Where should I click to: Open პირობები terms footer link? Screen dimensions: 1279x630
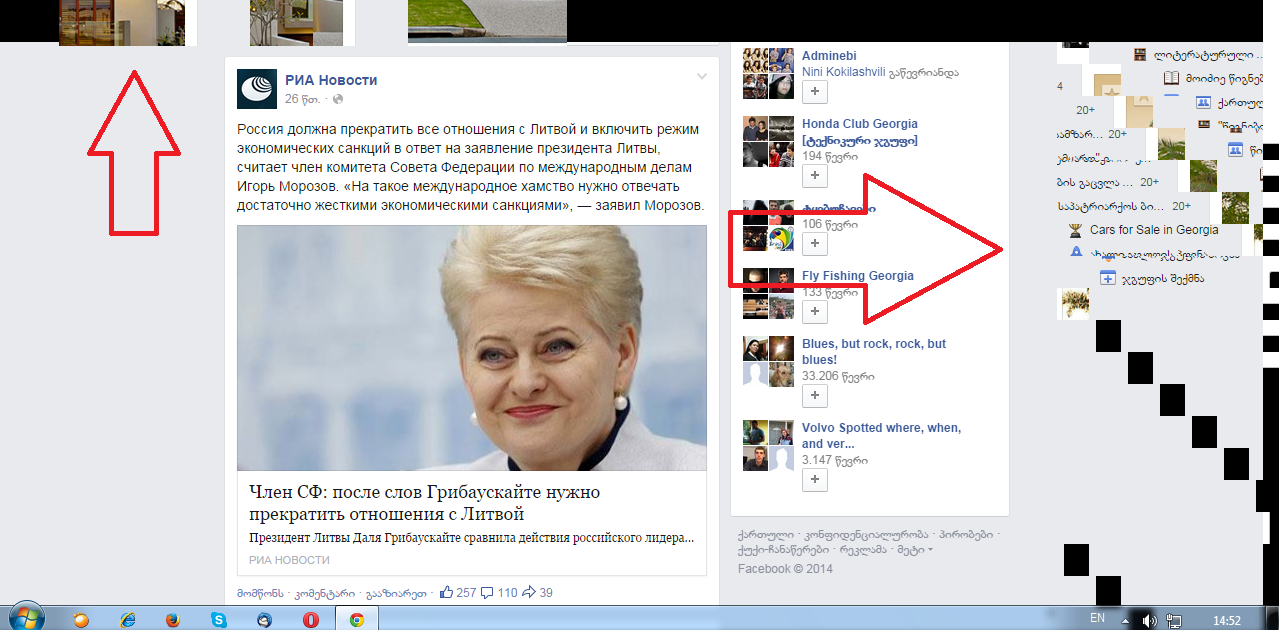[x=966, y=534]
